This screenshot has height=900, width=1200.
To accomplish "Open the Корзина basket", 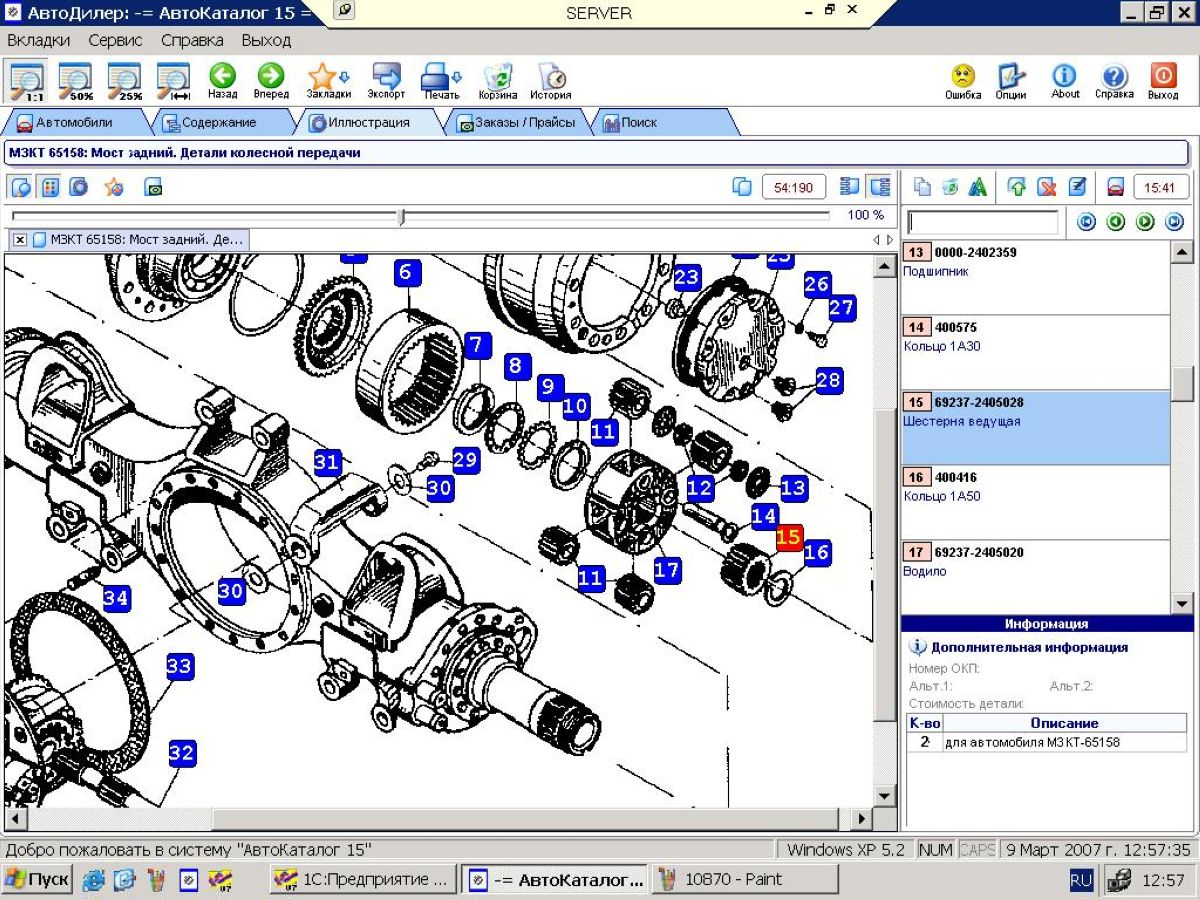I will (498, 80).
